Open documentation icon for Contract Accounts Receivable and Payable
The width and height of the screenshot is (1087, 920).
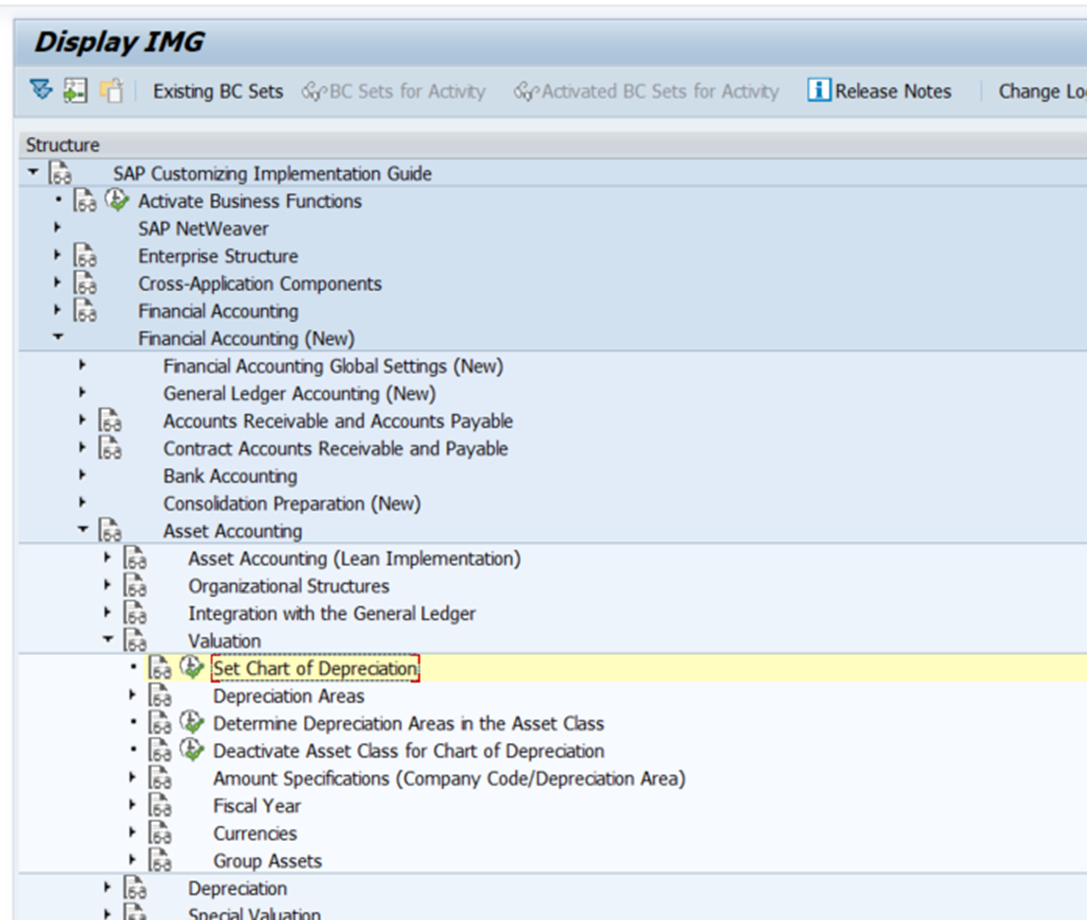point(110,448)
